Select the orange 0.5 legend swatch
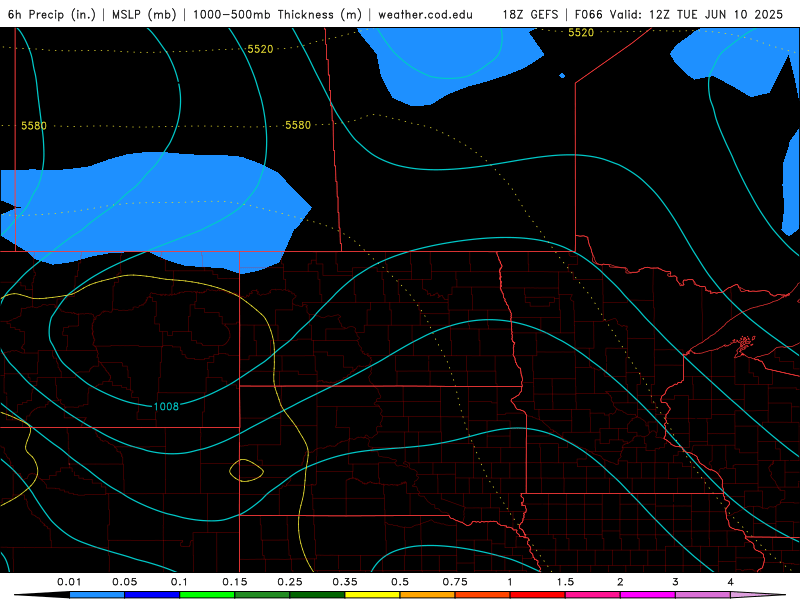The width and height of the screenshot is (800, 600). [x=428, y=595]
